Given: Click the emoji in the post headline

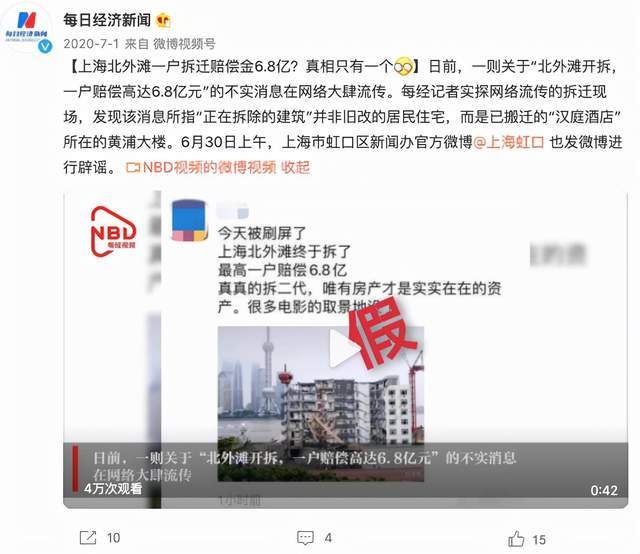Looking at the screenshot, I should [403, 66].
